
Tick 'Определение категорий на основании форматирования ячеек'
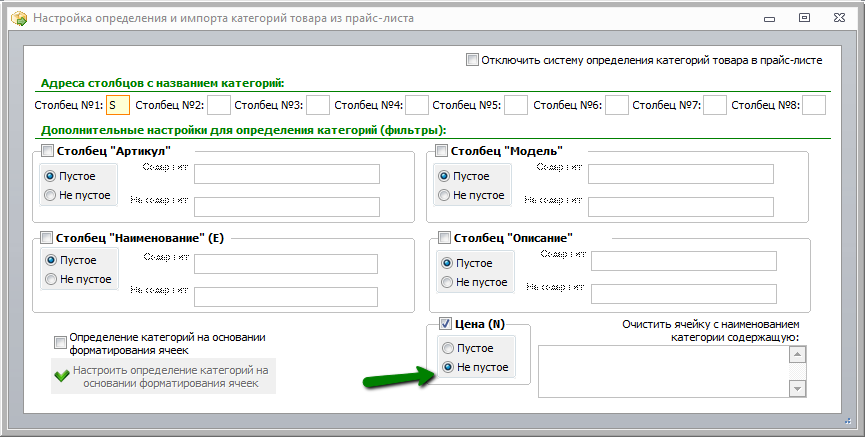[60, 343]
